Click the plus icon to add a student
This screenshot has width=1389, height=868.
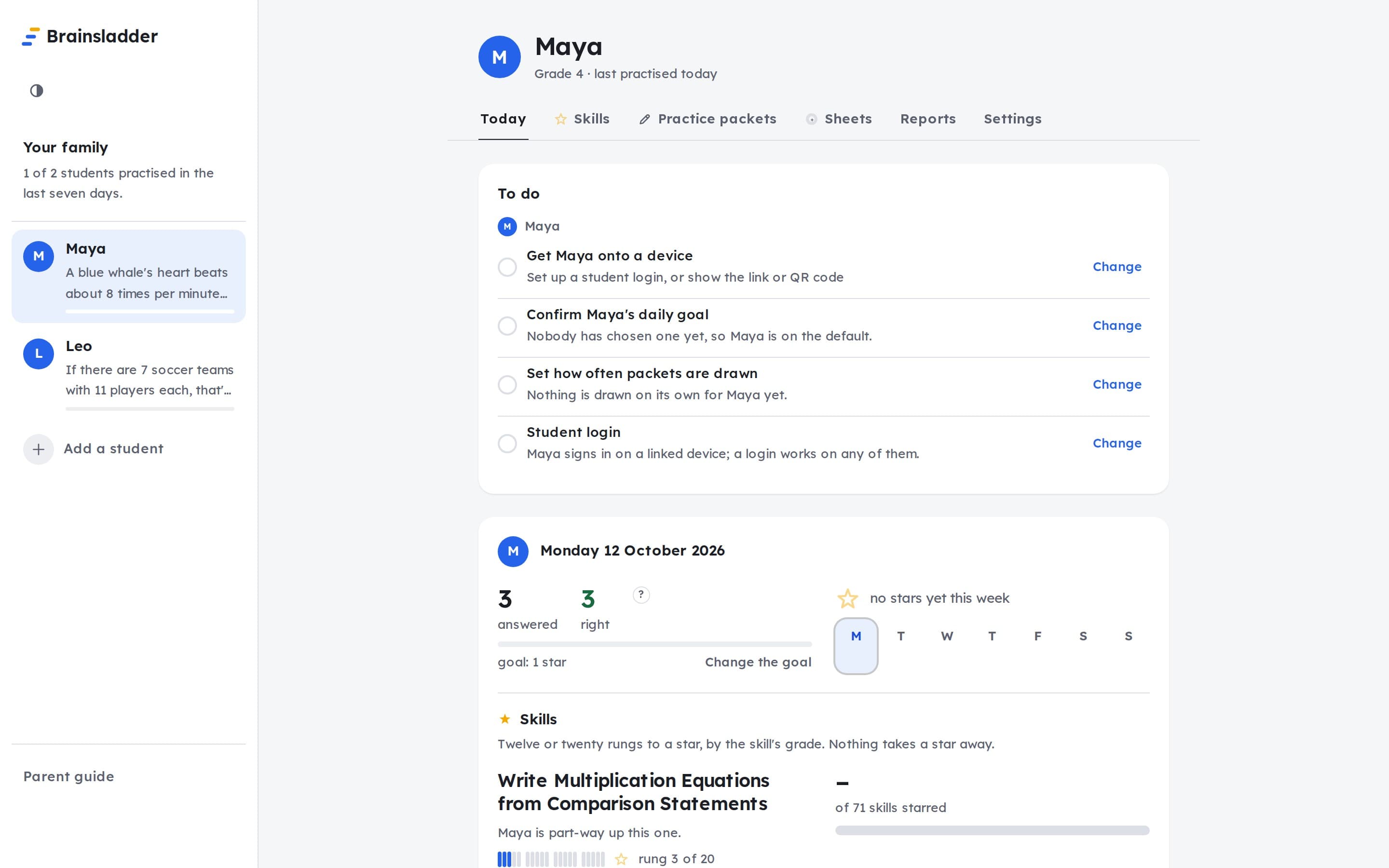coord(39,449)
